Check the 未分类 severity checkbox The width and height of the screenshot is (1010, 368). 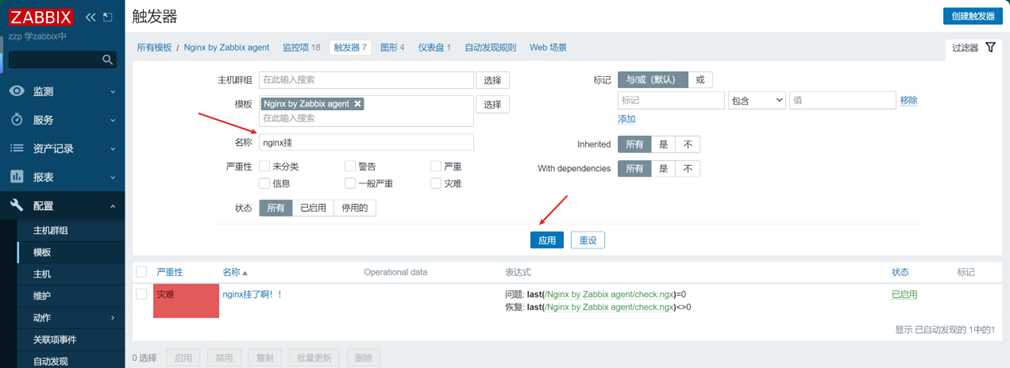pos(264,166)
